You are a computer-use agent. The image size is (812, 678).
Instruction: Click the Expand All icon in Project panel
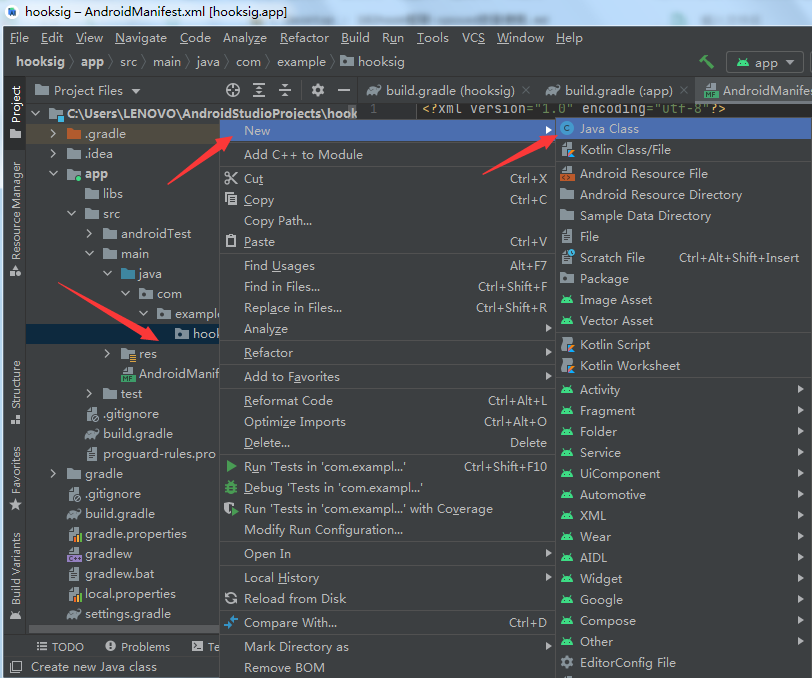click(x=259, y=90)
